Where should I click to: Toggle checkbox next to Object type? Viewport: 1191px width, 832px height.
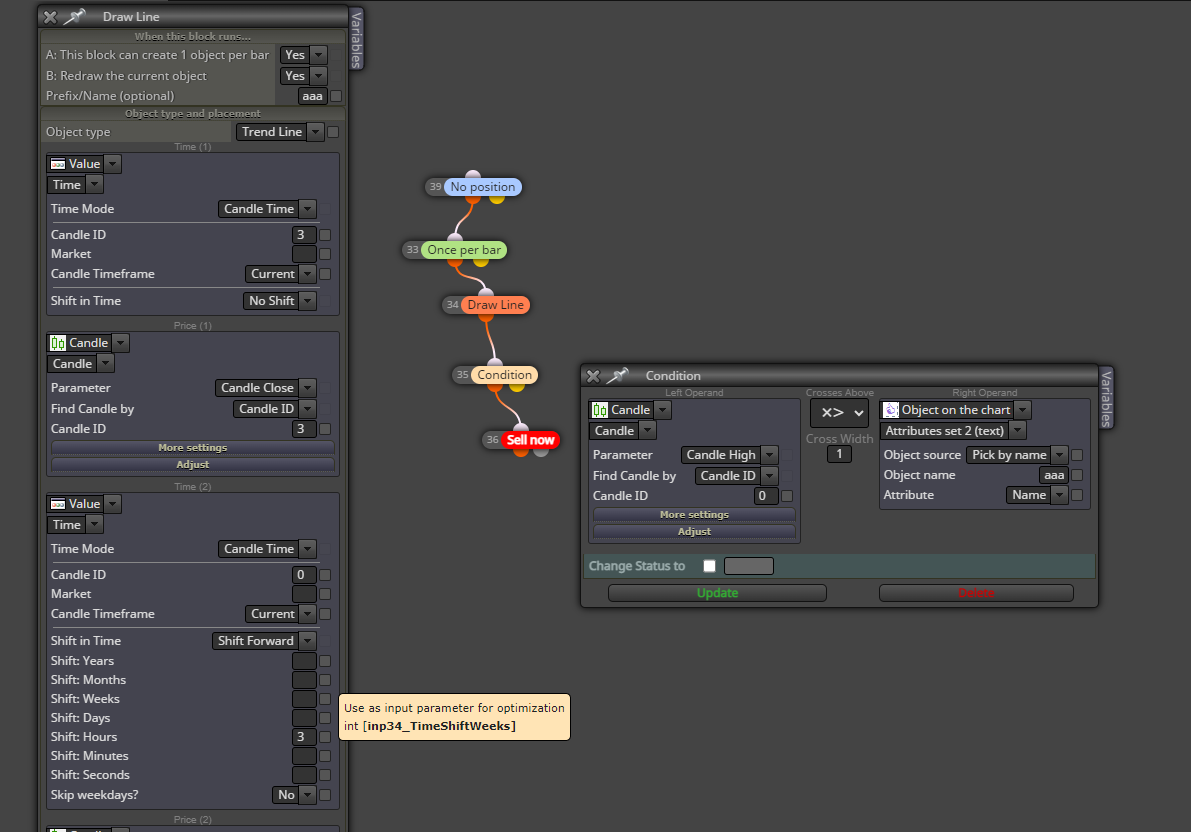pyautogui.click(x=333, y=131)
